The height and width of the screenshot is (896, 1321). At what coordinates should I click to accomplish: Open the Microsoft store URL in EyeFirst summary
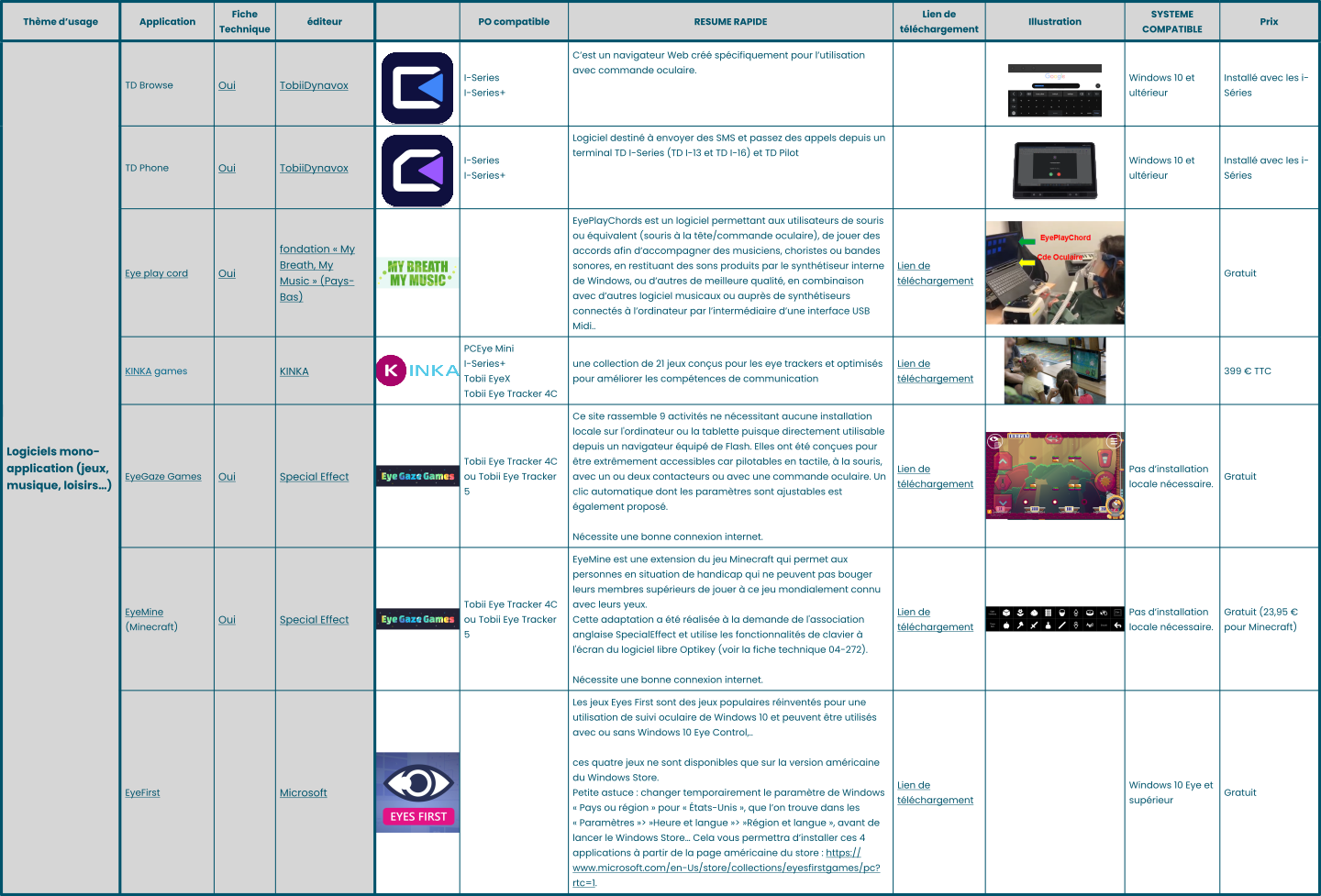[725, 868]
